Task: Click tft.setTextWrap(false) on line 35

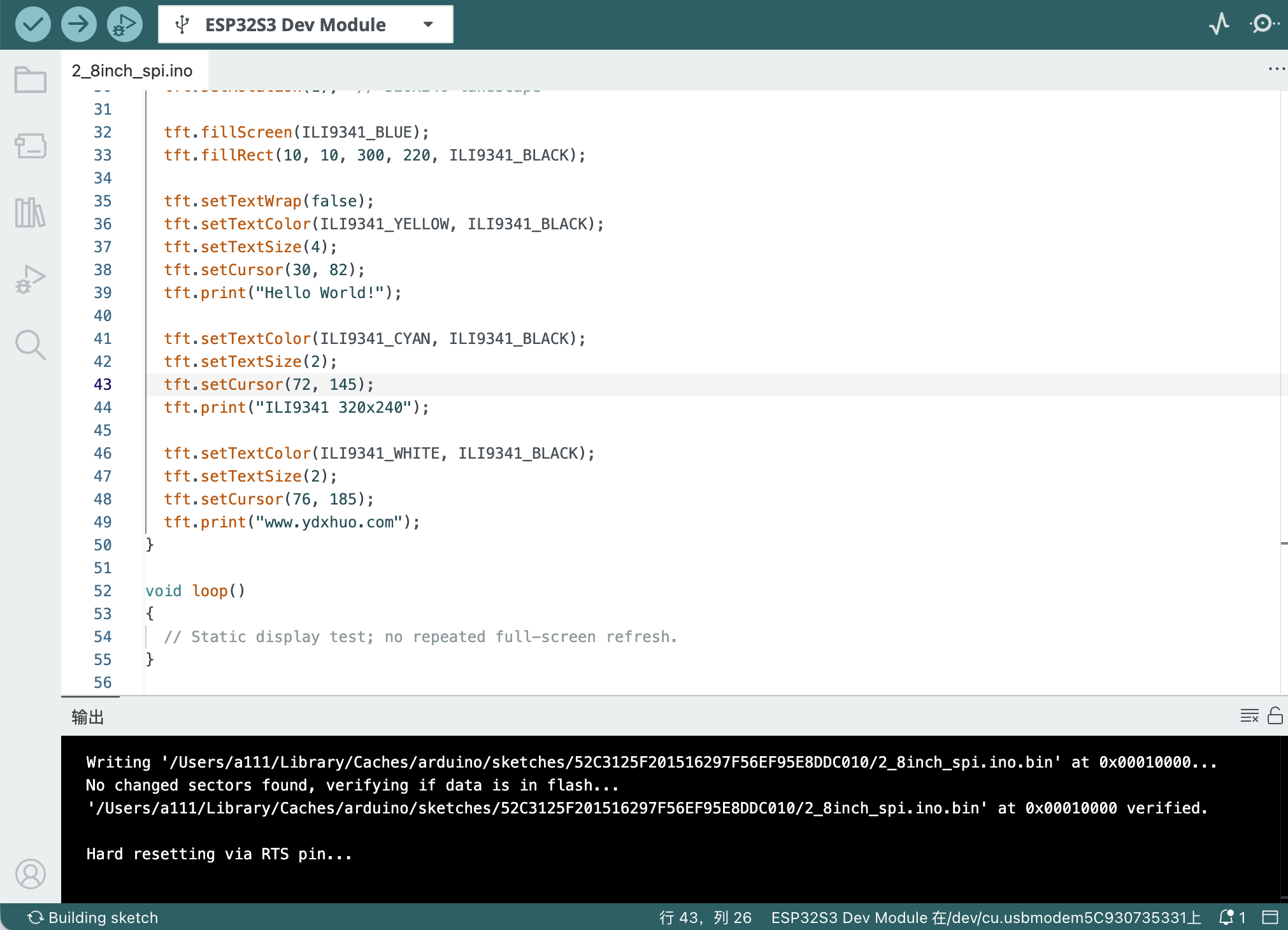Action: (269, 201)
